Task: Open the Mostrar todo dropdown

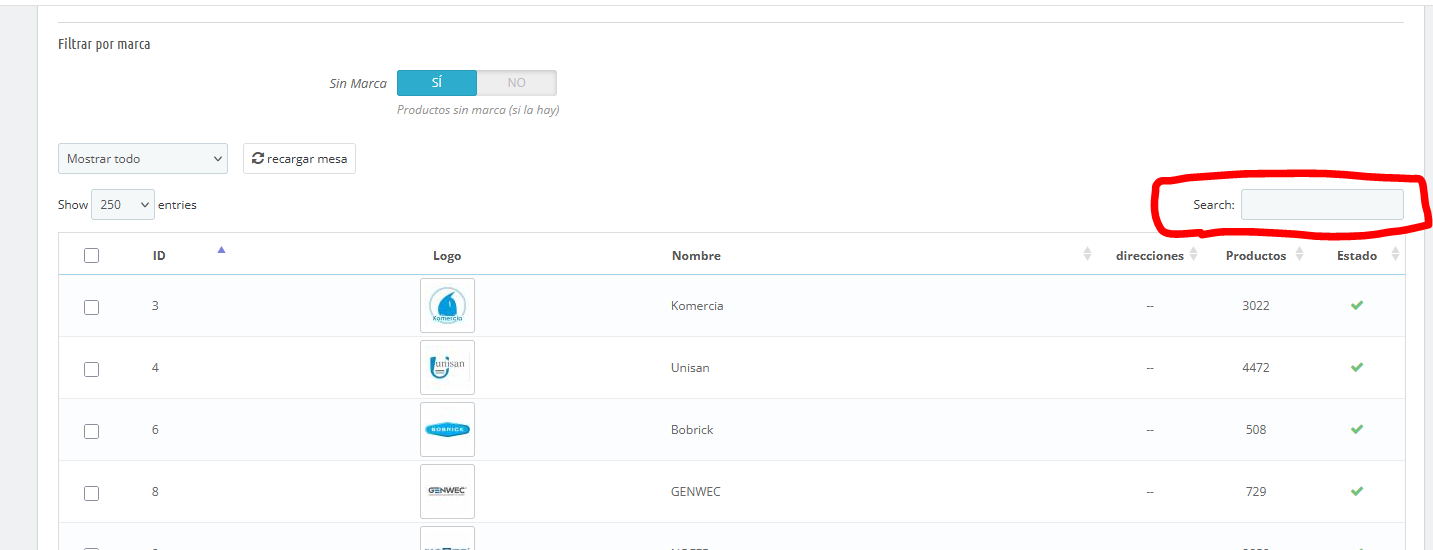Action: pyautogui.click(x=143, y=159)
